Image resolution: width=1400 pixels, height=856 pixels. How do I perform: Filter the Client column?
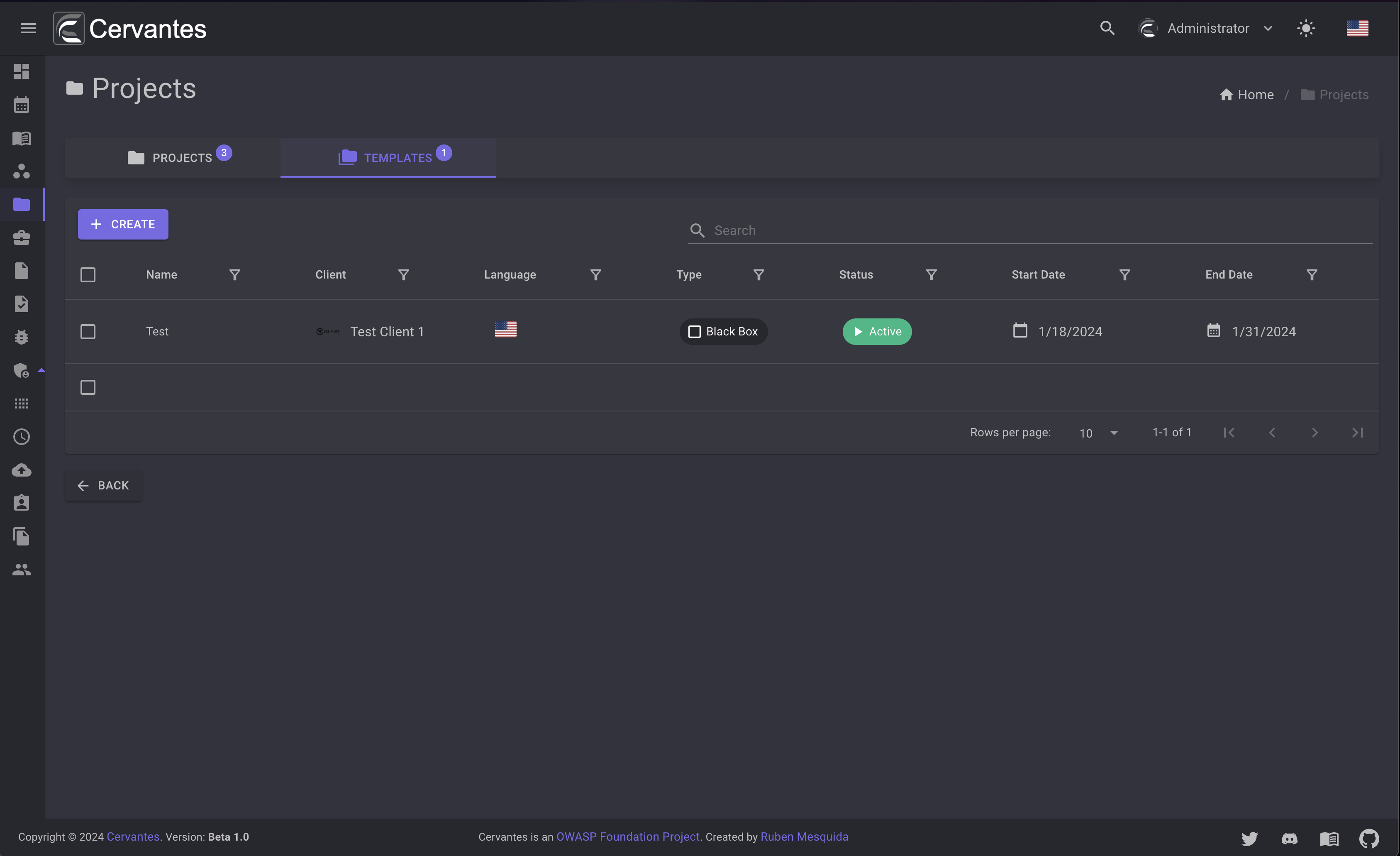tap(403, 275)
